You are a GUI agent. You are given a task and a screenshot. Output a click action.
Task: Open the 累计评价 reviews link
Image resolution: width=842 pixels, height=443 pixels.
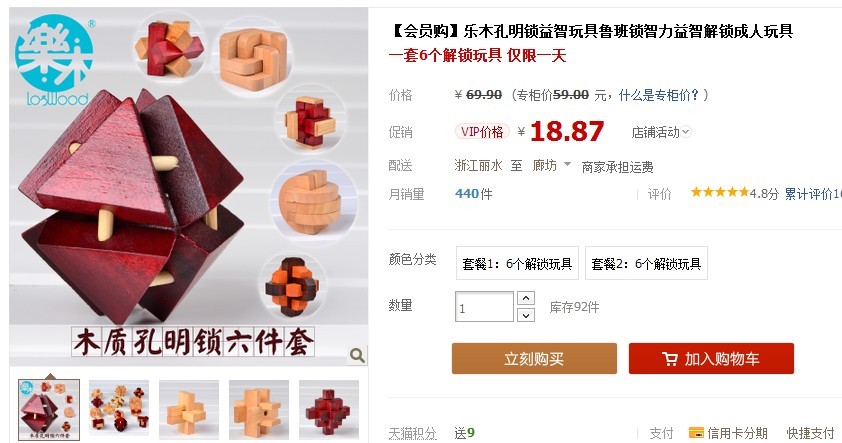tap(812, 194)
